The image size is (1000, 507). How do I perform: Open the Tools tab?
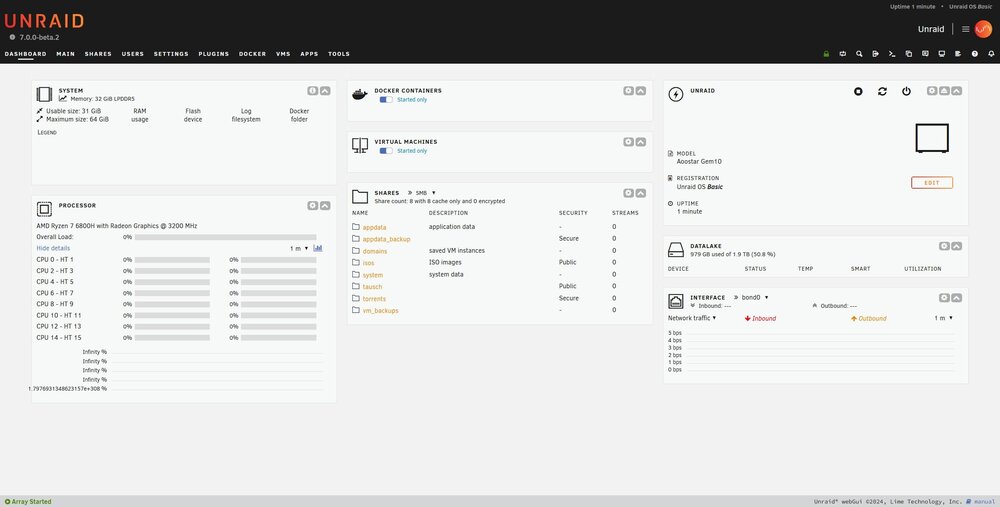pyautogui.click(x=339, y=54)
